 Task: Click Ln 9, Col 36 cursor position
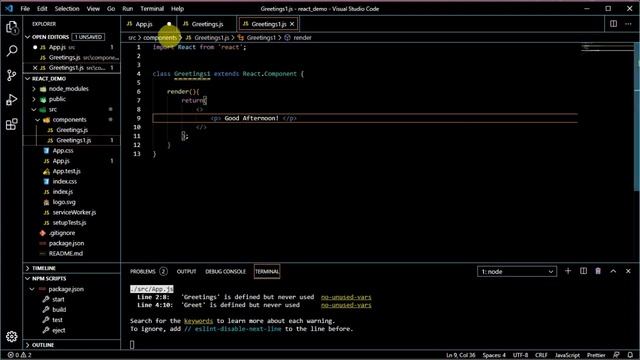click(x=461, y=355)
